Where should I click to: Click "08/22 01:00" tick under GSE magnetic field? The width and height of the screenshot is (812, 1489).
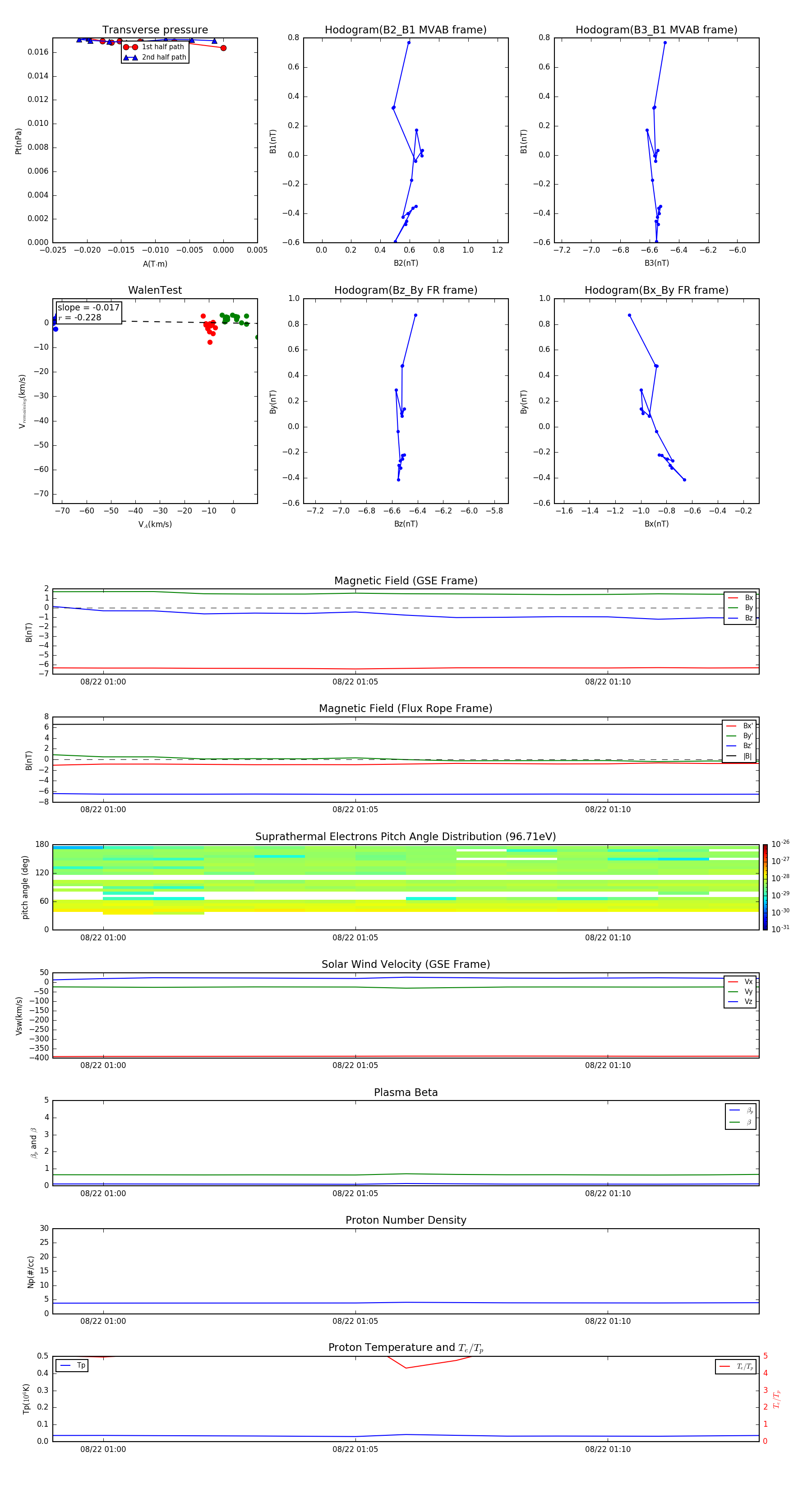(x=103, y=682)
